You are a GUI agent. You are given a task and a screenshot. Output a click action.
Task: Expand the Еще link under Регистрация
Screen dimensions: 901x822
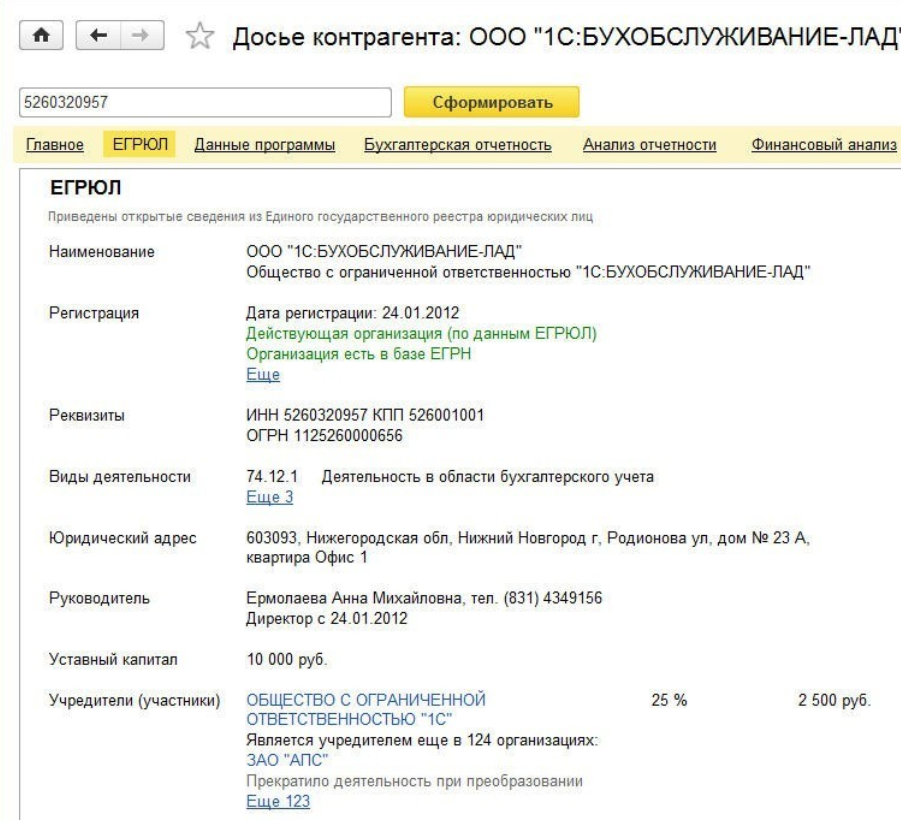tap(263, 375)
